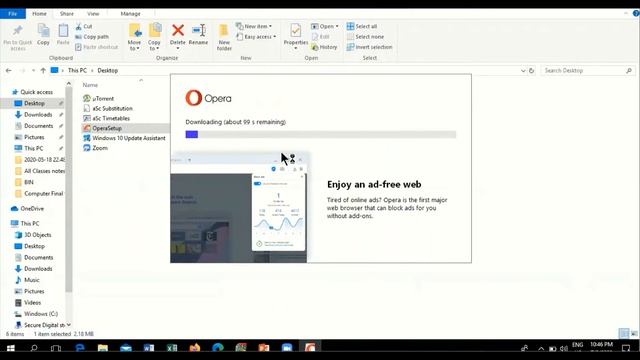Open Task View from the taskbar
Viewport: 640px width, 360px height.
point(56,348)
